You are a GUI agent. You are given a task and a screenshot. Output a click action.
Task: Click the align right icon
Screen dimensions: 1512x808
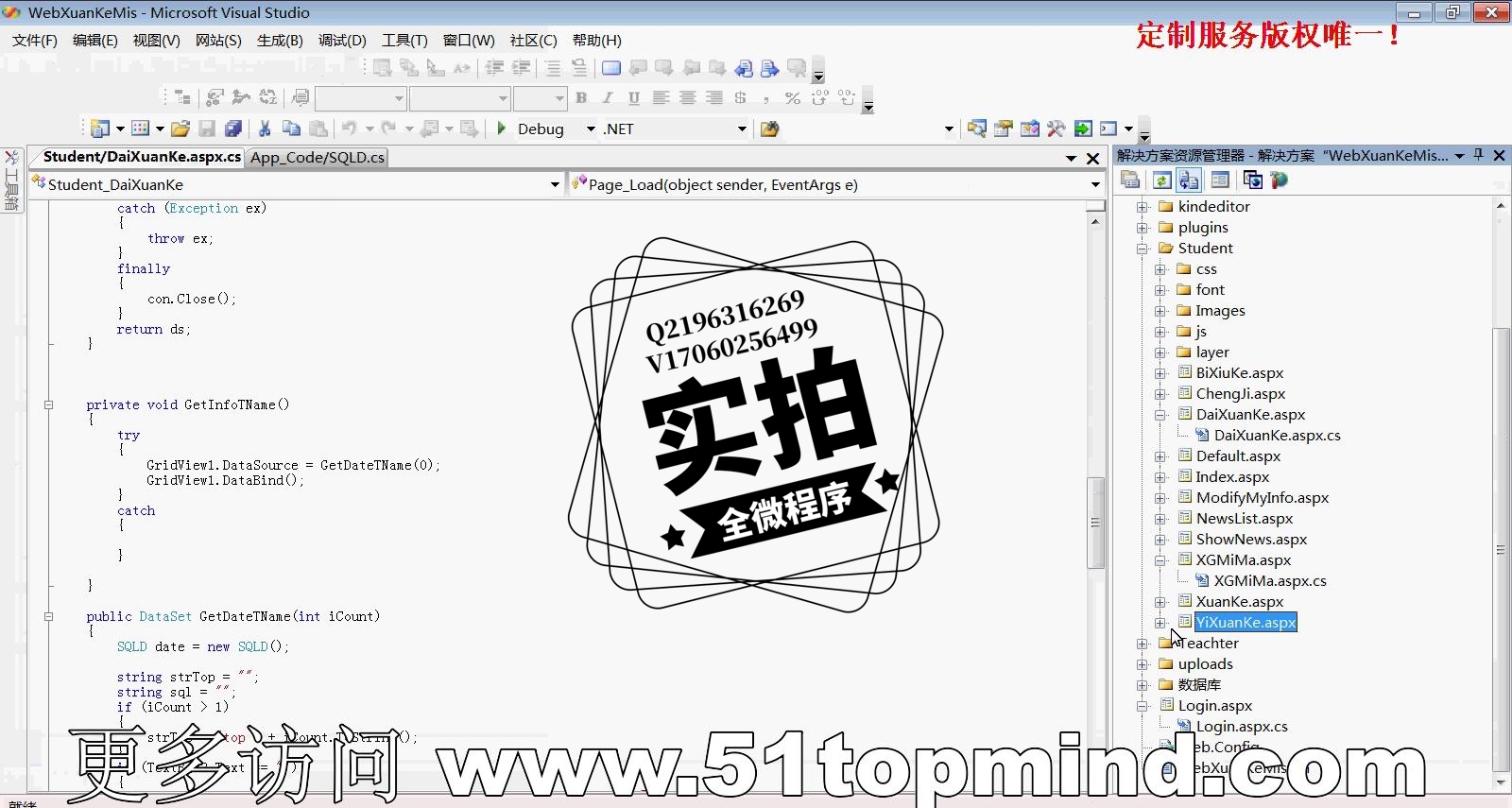point(713,97)
